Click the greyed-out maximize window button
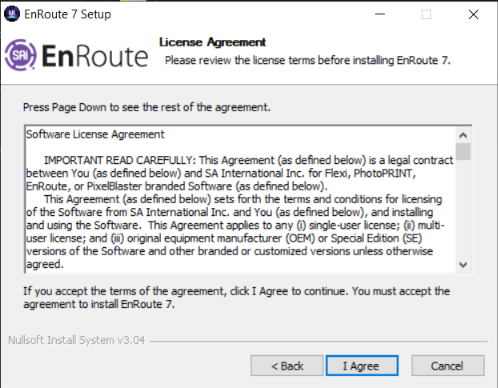This screenshot has width=498, height=388. click(x=426, y=14)
